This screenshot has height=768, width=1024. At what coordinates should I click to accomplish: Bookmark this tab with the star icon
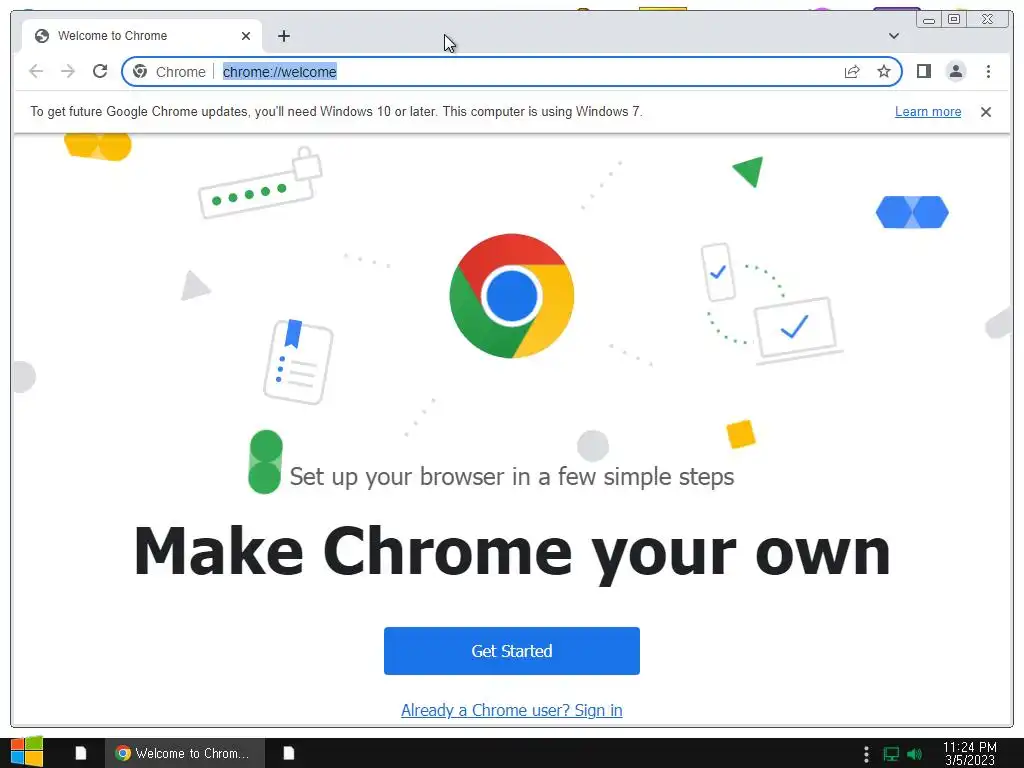(884, 71)
